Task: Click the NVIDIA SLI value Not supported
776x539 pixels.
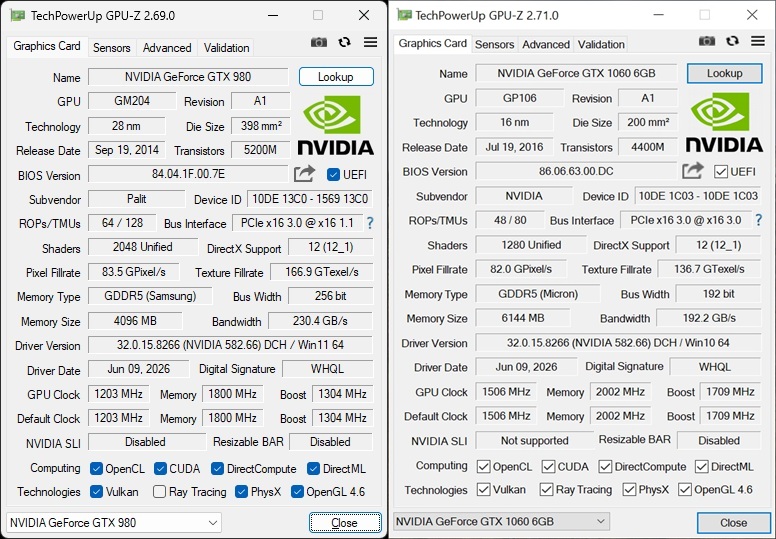Action: tap(534, 441)
